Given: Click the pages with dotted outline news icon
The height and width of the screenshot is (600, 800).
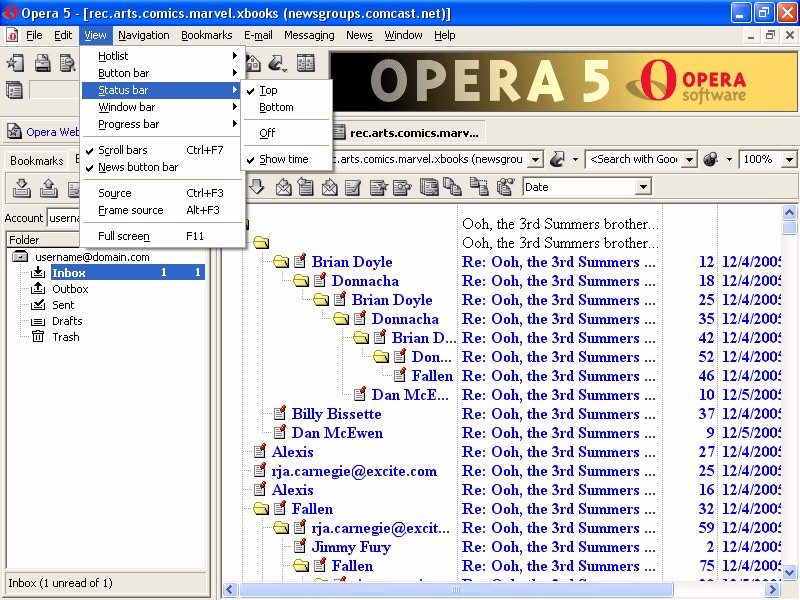Looking at the screenshot, I should pyautogui.click(x=479, y=187).
